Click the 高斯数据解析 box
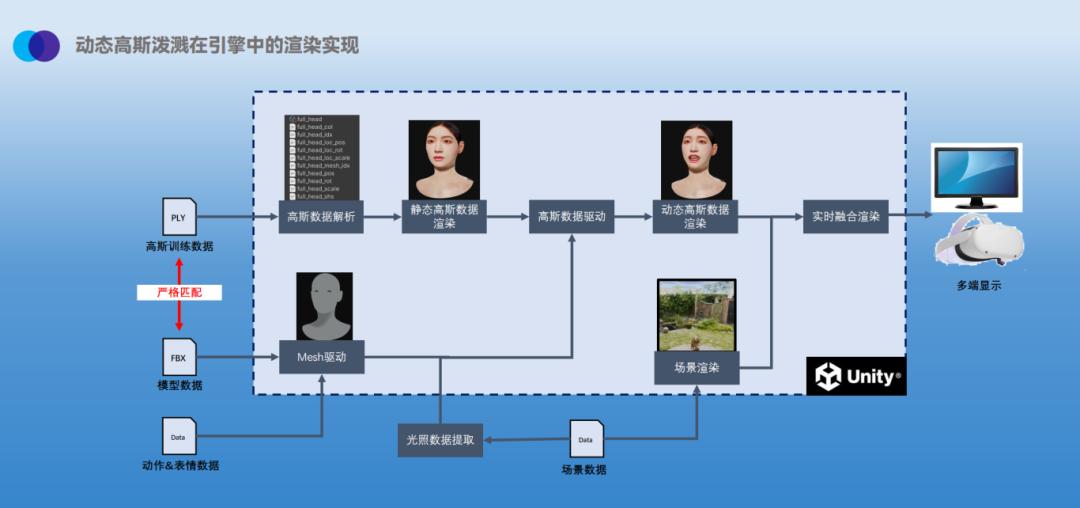Screen dimensions: 1080x508 coord(322,217)
